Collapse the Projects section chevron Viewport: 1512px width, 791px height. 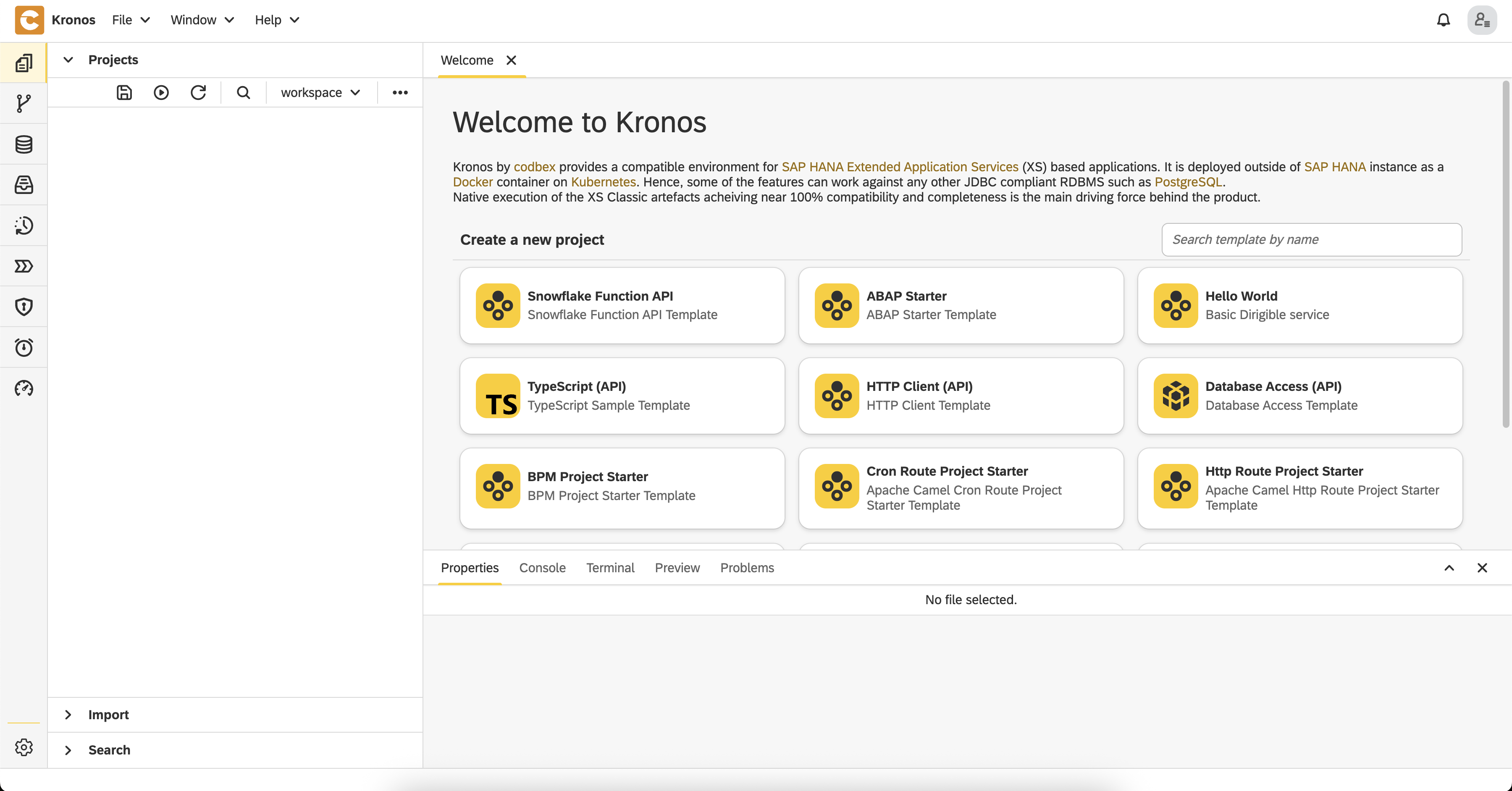[x=68, y=59]
